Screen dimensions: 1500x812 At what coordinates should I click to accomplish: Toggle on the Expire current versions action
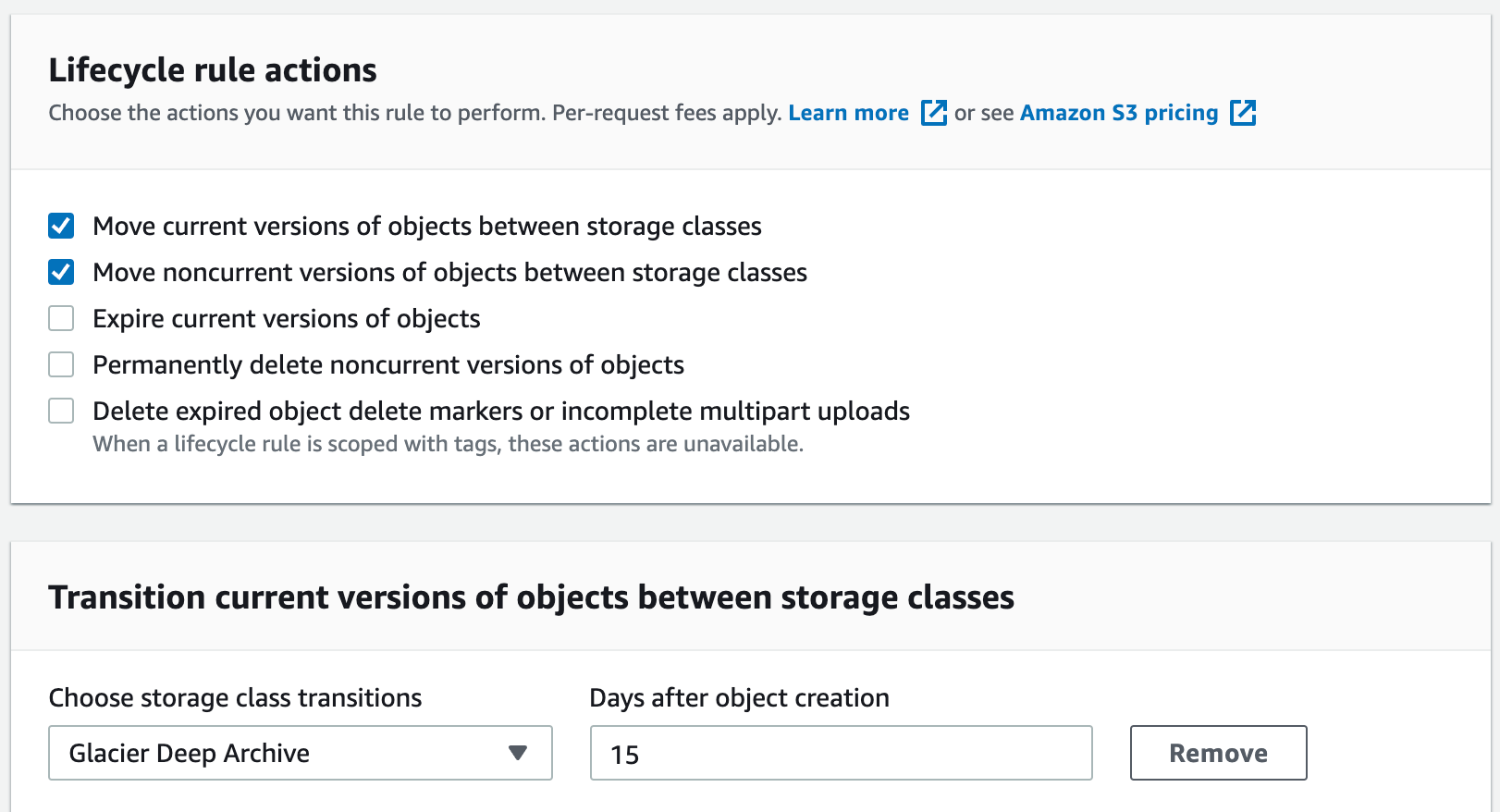(x=60, y=318)
